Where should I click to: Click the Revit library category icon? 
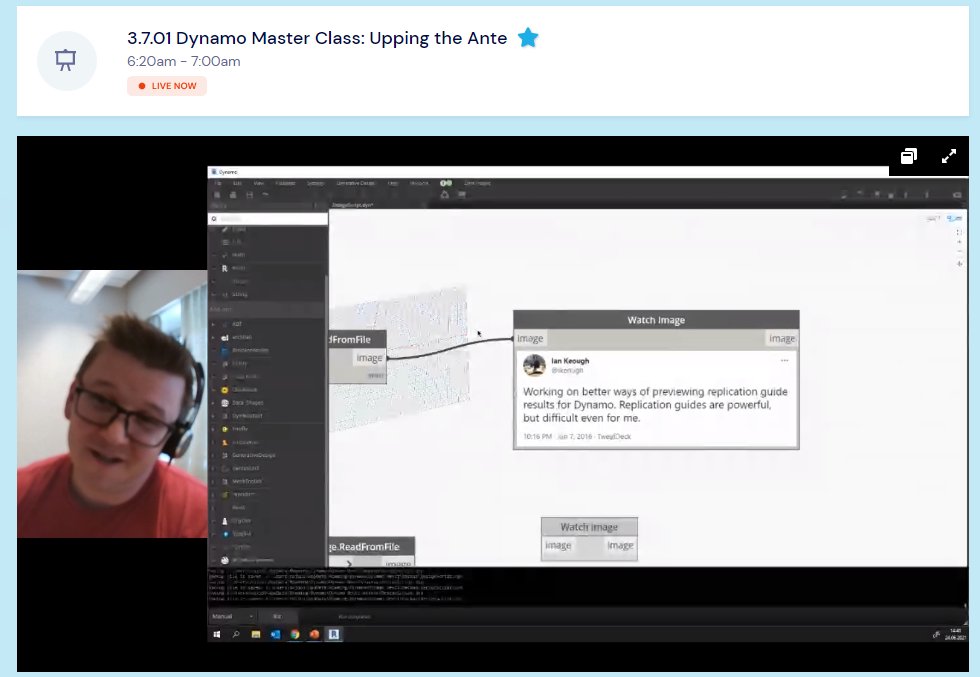[224, 268]
